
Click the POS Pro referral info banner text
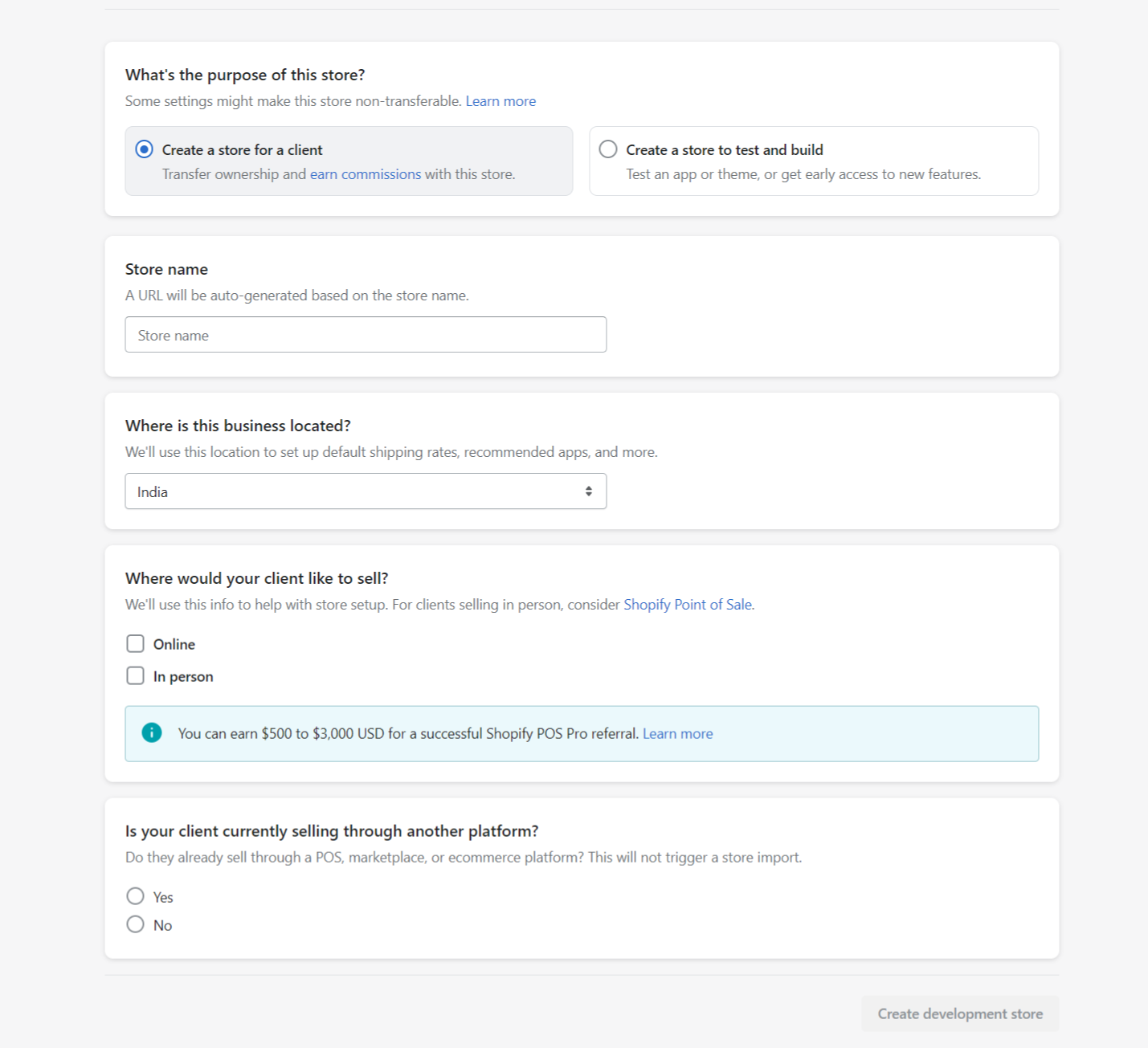tap(408, 734)
